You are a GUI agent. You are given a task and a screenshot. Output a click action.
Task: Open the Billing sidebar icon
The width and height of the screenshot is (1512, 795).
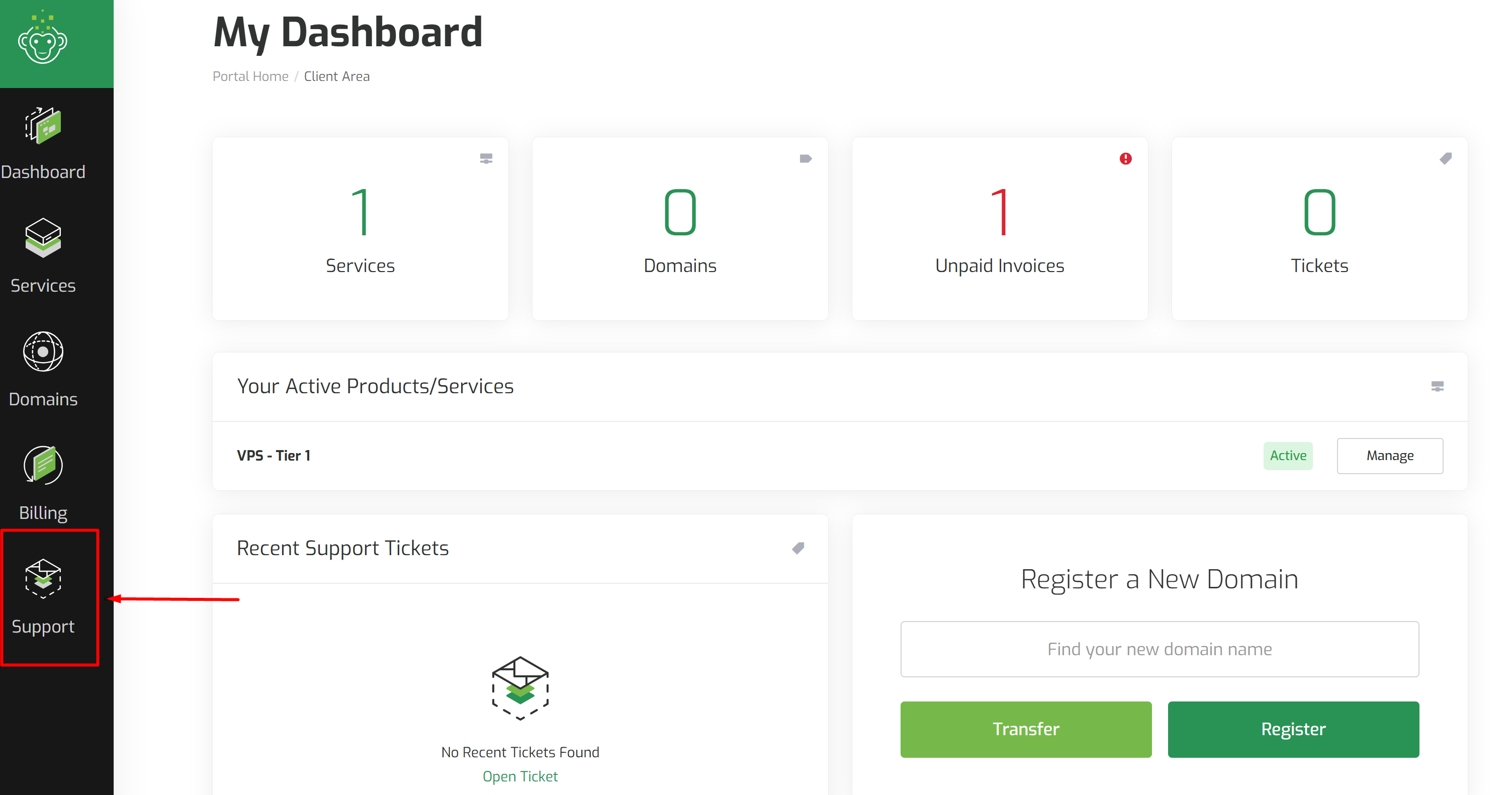click(x=43, y=465)
